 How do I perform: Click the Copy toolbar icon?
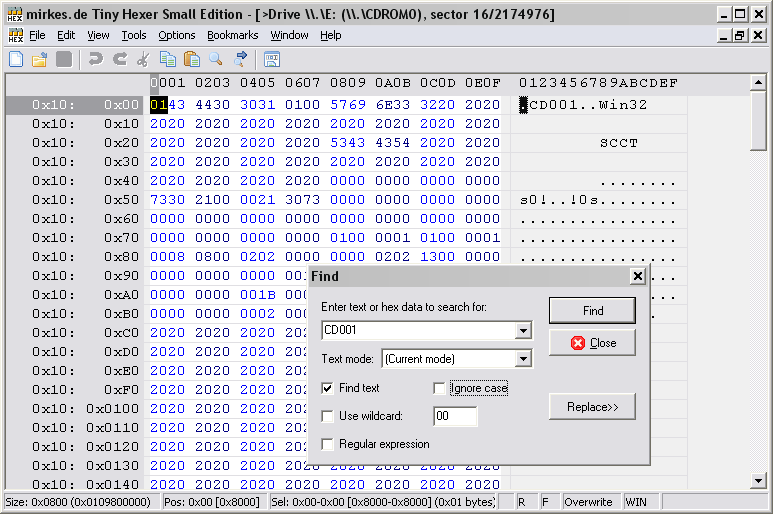(168, 60)
